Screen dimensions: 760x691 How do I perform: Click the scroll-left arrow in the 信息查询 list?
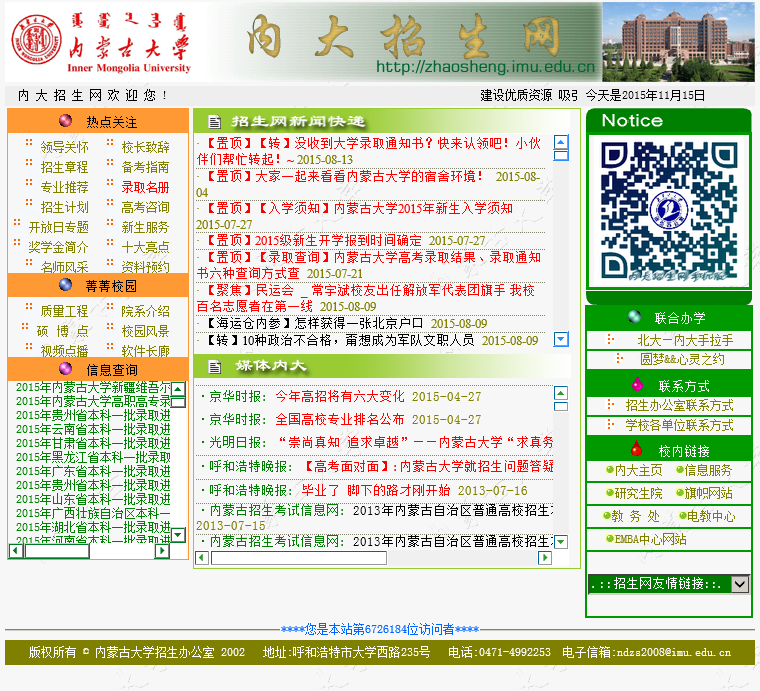coord(16,550)
